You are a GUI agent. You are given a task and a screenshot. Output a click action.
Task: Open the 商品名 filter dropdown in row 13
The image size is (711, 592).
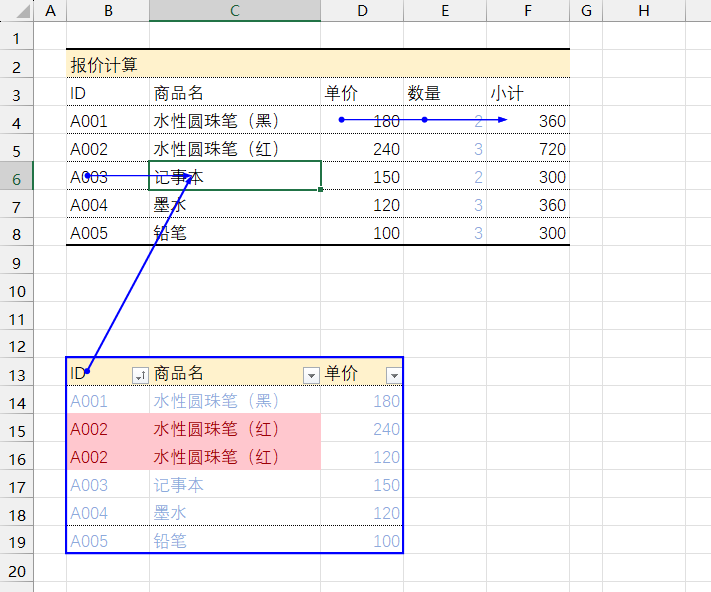pos(311,375)
